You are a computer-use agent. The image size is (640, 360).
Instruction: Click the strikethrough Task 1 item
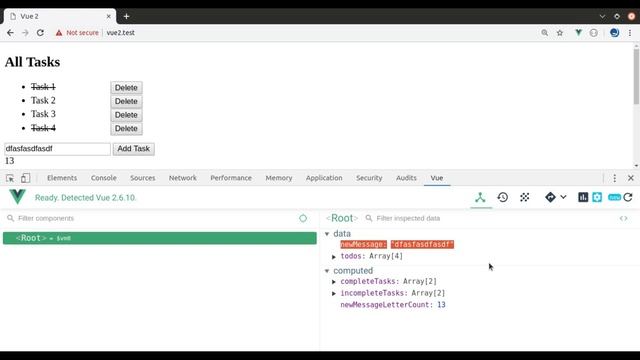(43, 87)
